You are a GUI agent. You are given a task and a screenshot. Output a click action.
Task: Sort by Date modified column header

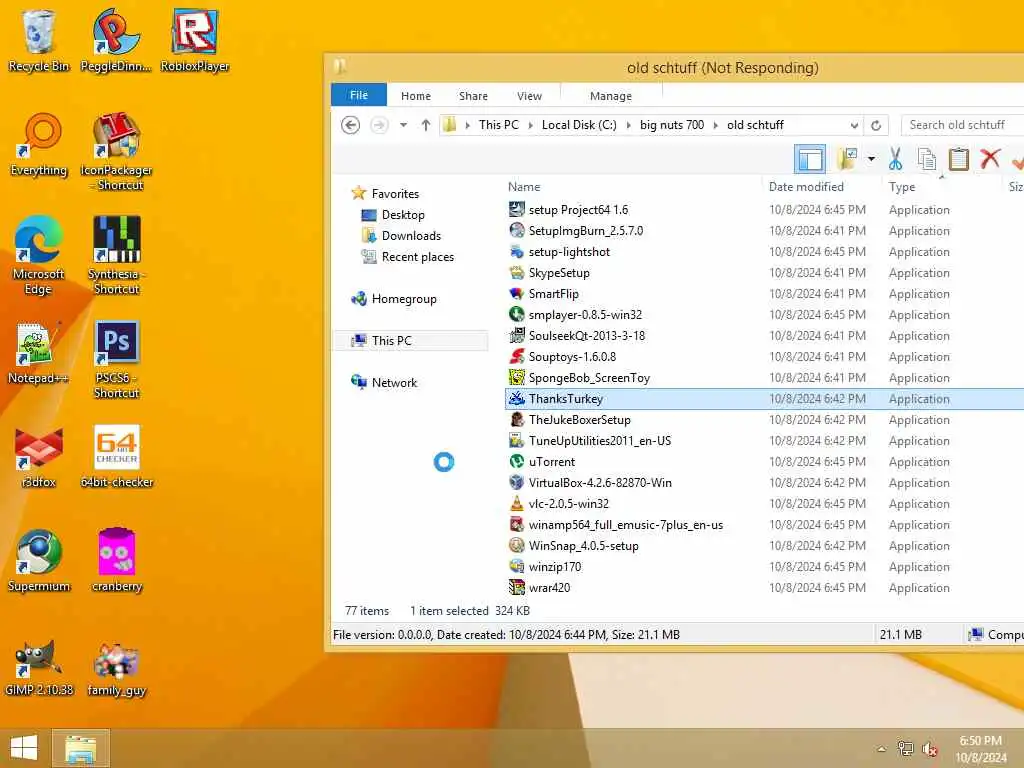pyautogui.click(x=806, y=187)
